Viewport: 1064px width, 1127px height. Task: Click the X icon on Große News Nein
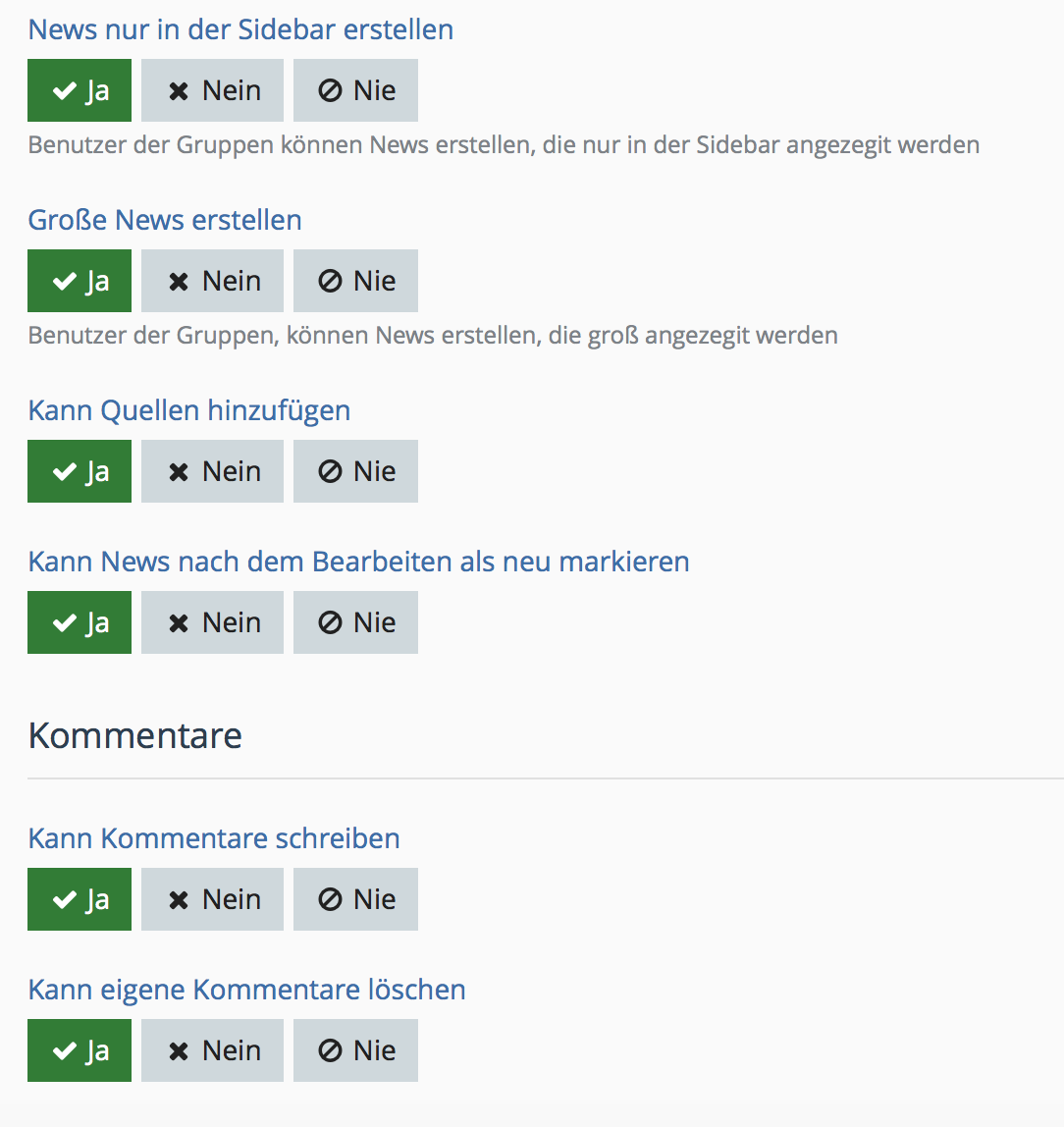pyautogui.click(x=179, y=282)
